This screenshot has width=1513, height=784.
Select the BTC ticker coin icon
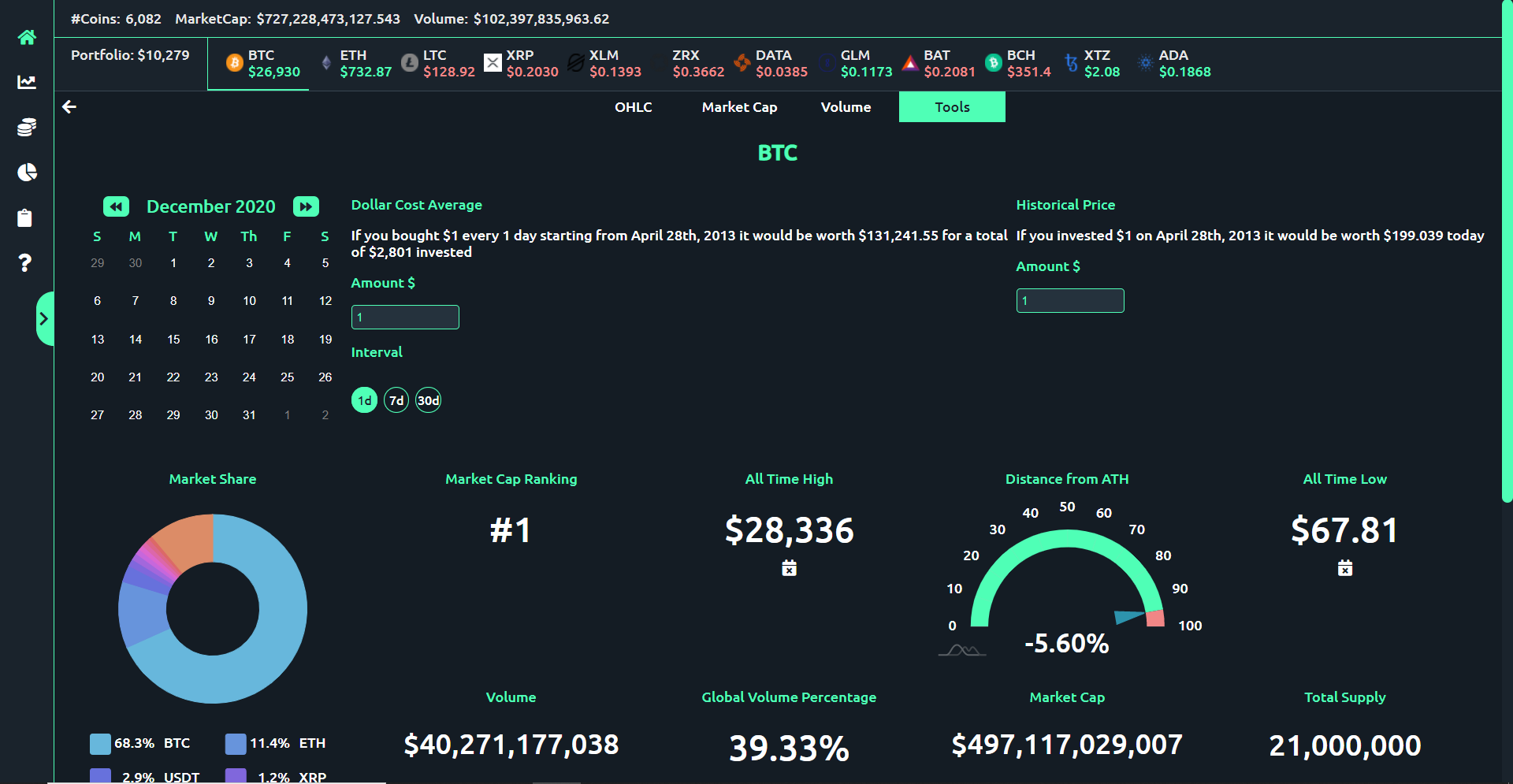click(x=234, y=63)
